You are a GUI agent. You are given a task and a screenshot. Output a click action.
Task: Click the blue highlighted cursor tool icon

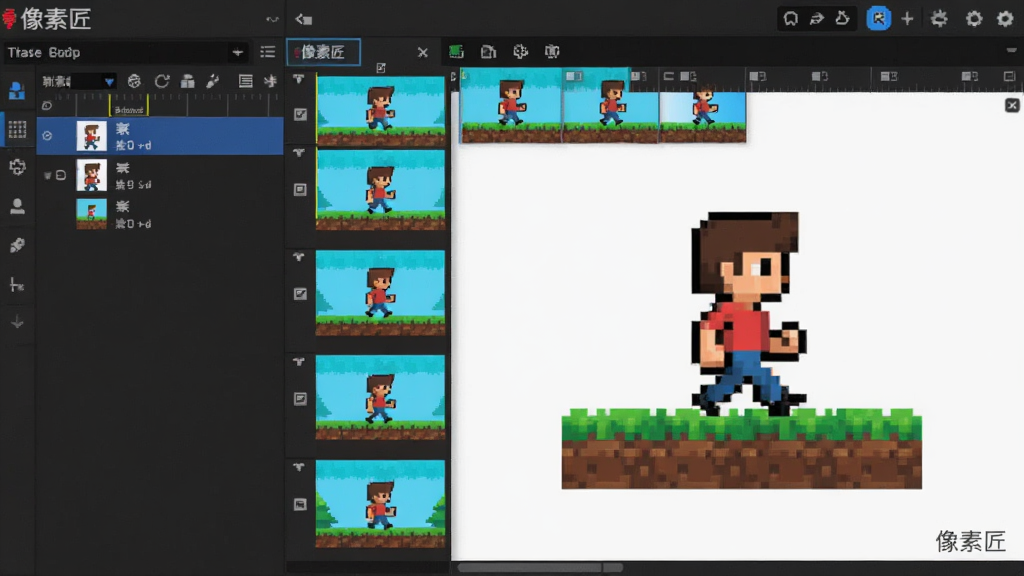(x=878, y=18)
